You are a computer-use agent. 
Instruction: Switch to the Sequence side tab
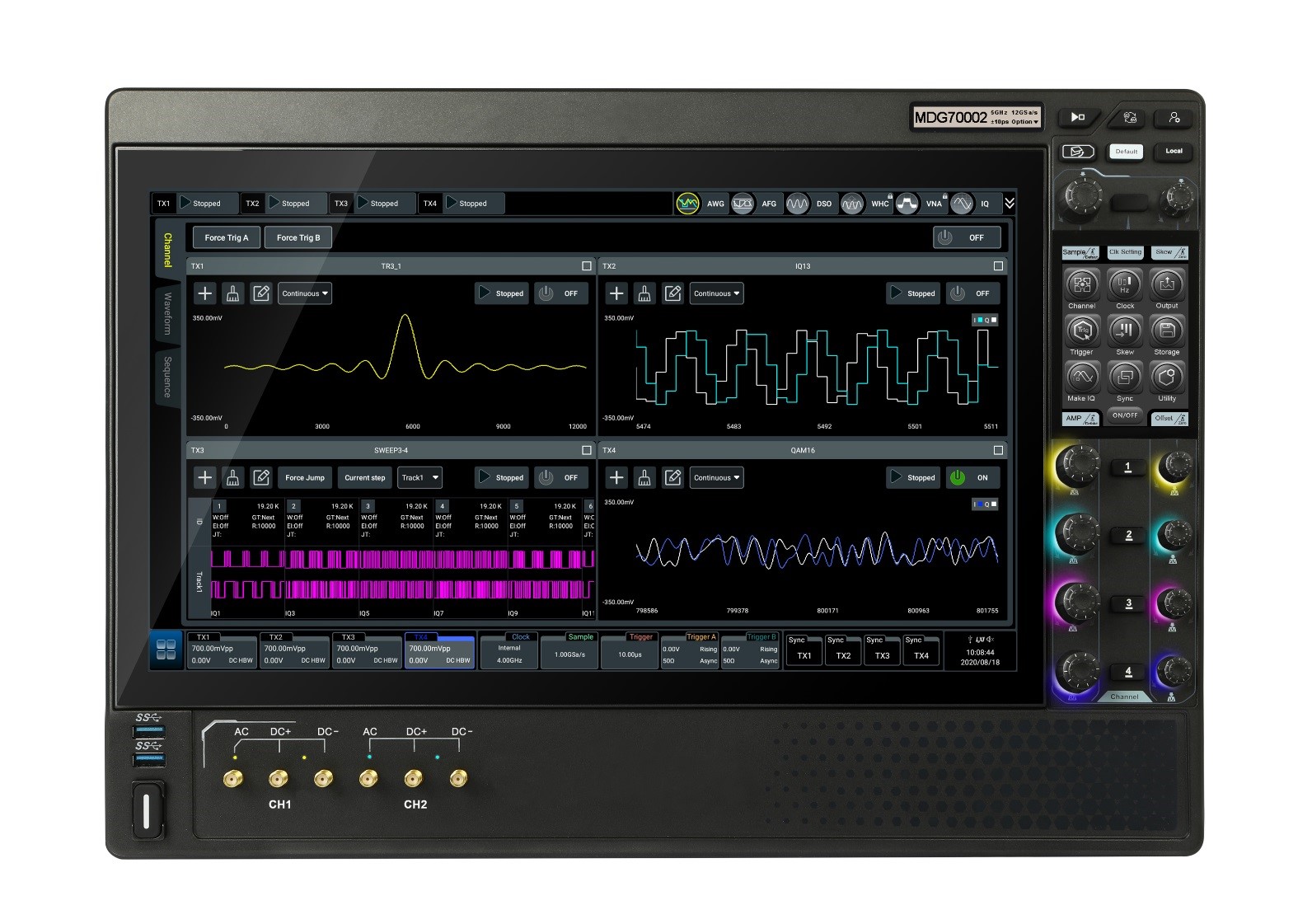(167, 377)
